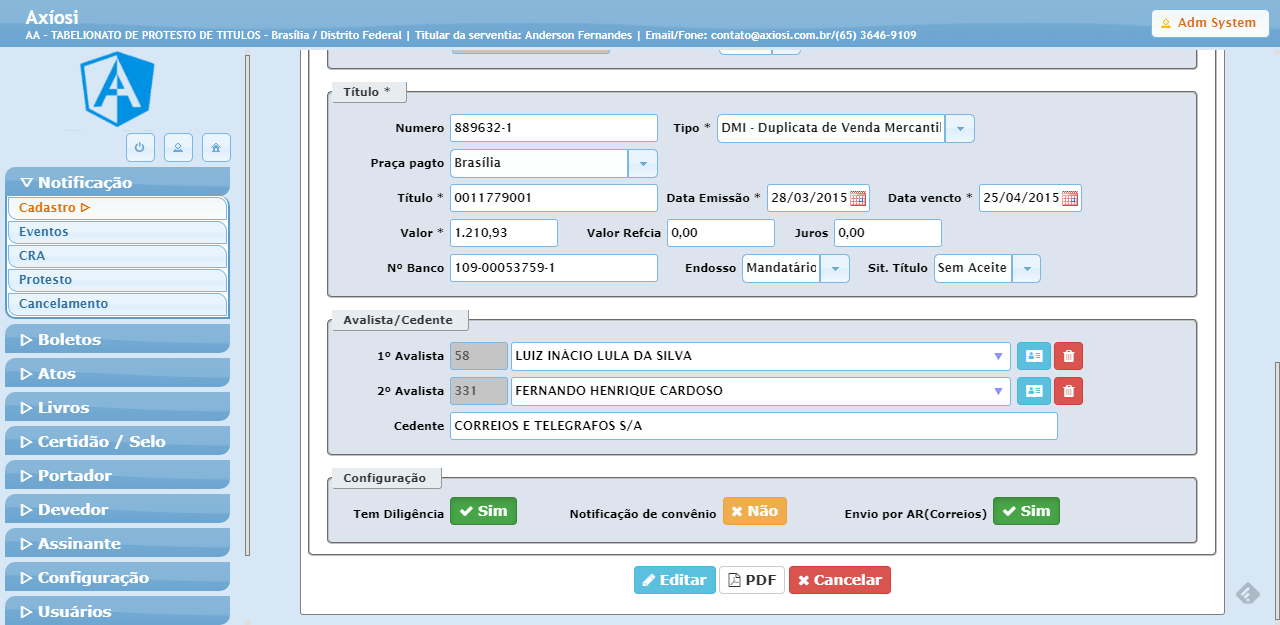1280x625 pixels.
Task: Click the Axiosi blue logo
Action: tap(115, 90)
